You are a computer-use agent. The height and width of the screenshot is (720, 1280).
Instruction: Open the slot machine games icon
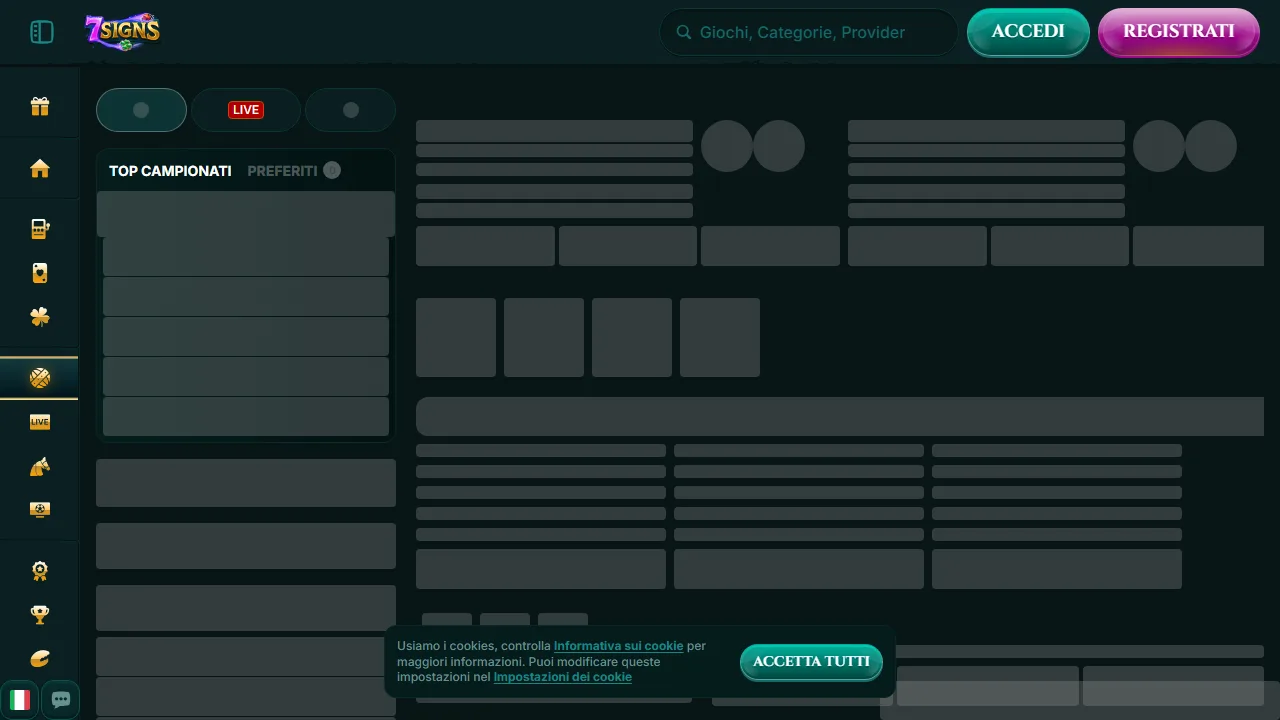pos(40,229)
